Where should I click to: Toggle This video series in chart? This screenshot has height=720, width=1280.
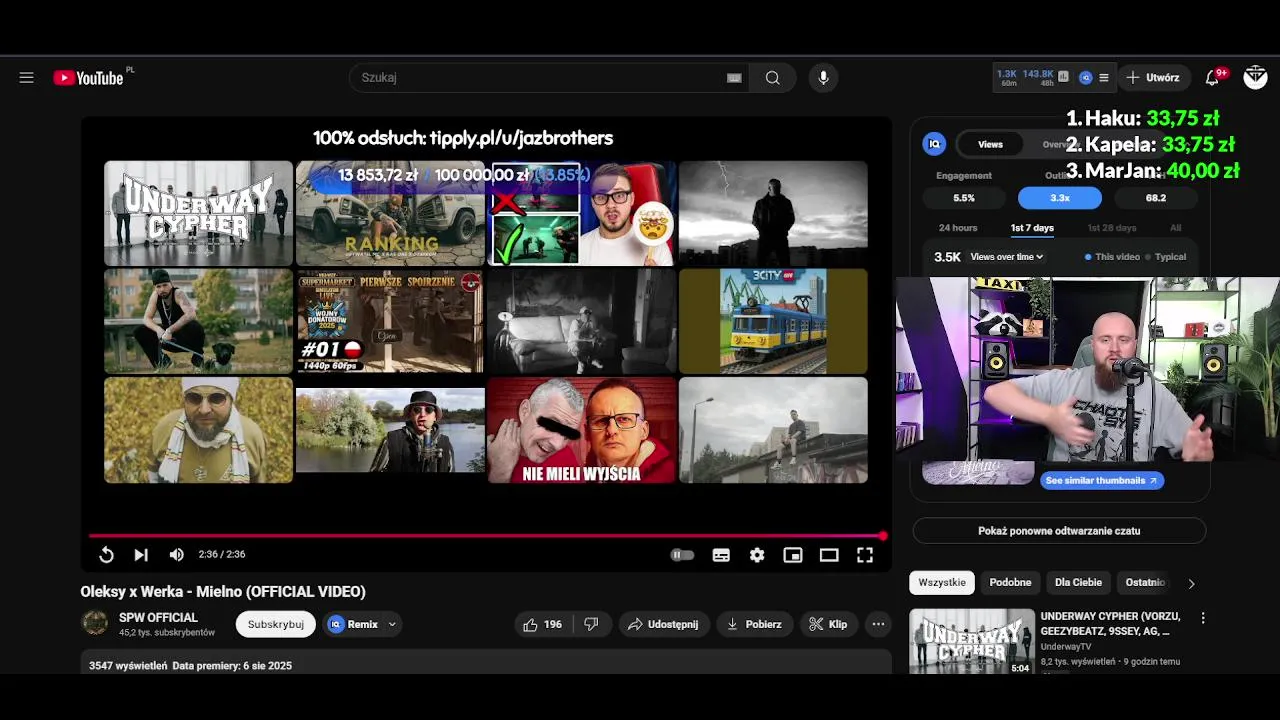(1112, 257)
